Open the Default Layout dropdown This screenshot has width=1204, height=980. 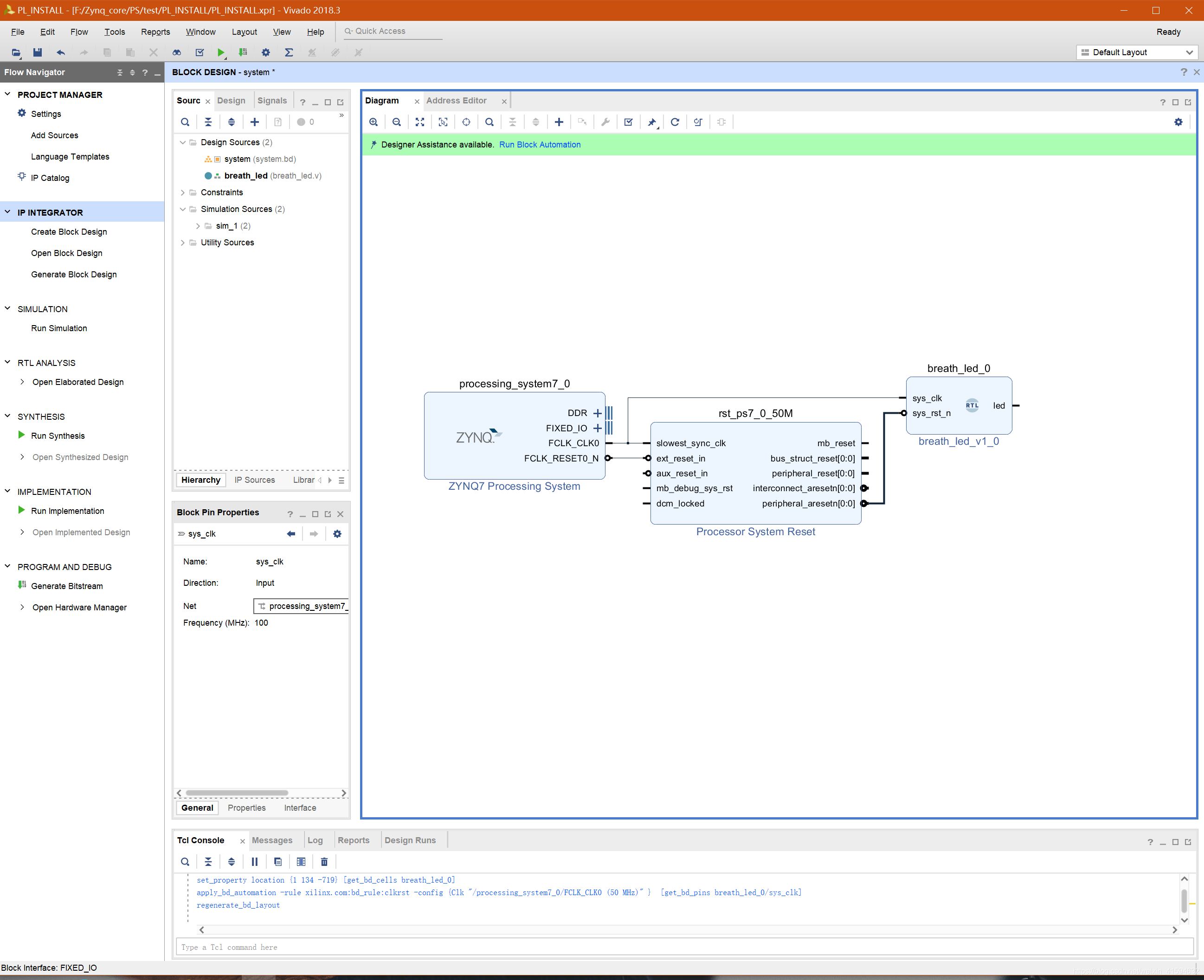click(1136, 52)
